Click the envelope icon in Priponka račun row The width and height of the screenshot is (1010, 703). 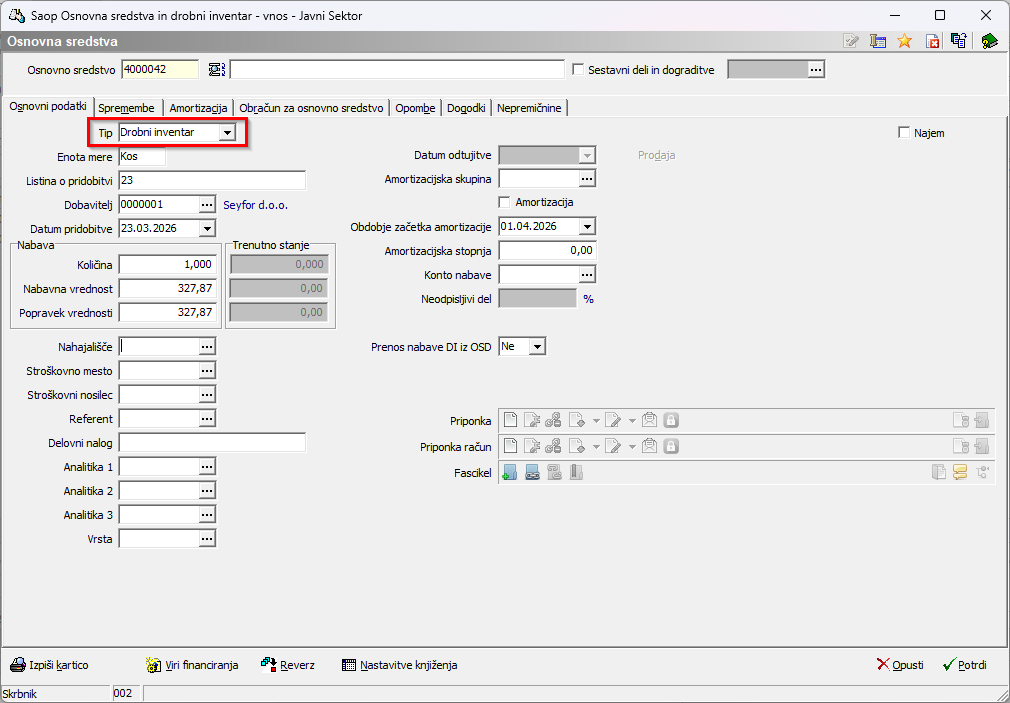(649, 447)
